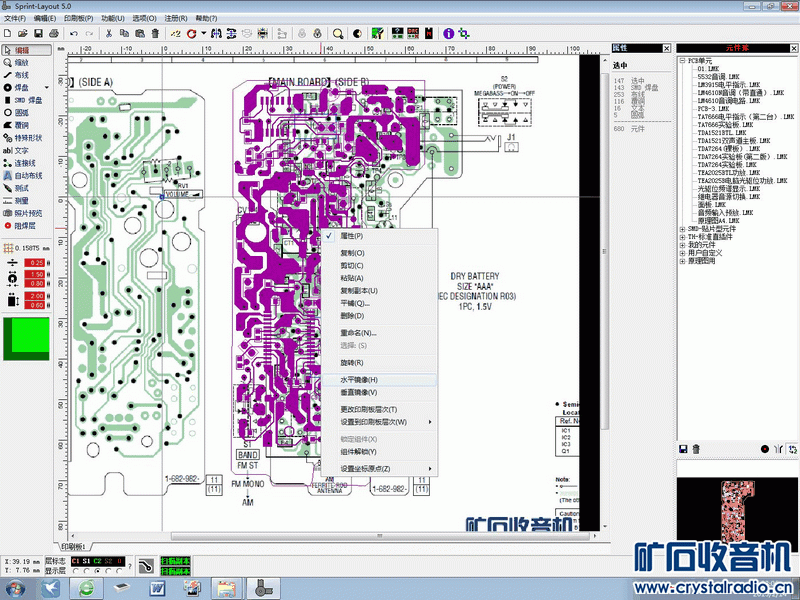Expand the TH-标准直插件 tree node
The image size is (800, 600).
coord(682,237)
